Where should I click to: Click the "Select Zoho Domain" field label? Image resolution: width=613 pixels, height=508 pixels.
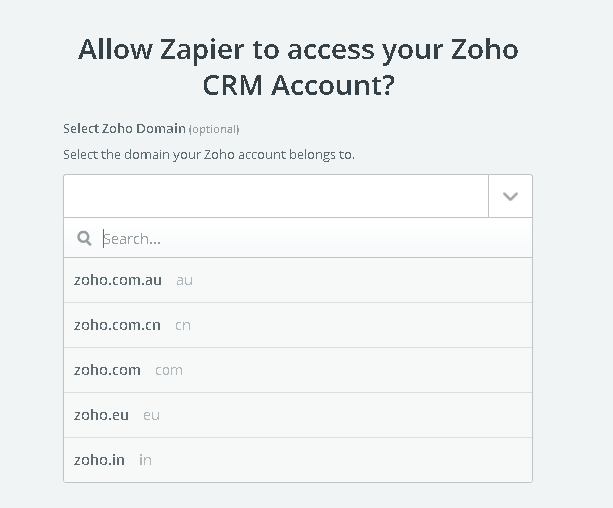tap(124, 128)
